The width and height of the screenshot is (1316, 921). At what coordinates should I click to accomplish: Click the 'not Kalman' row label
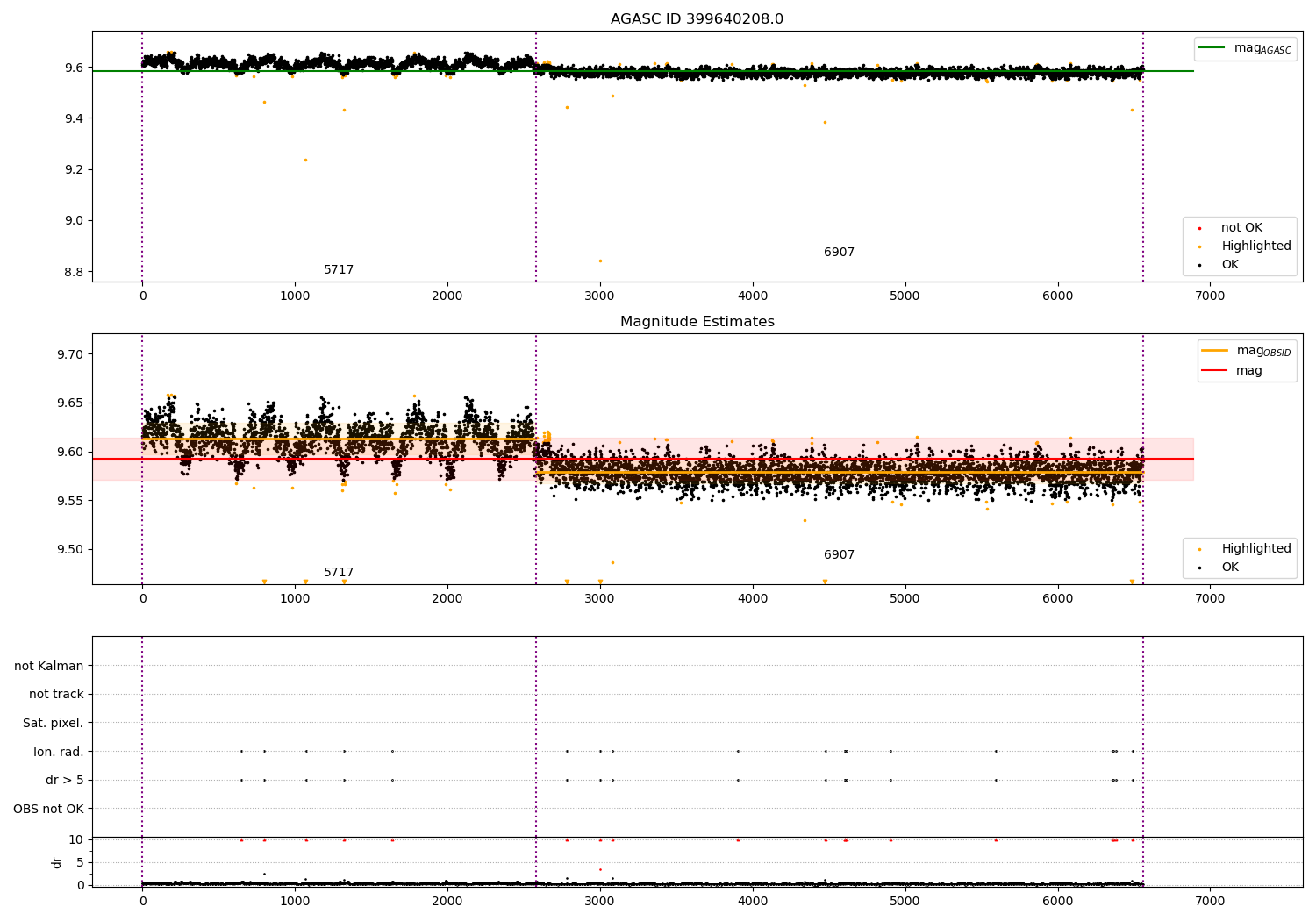coord(49,666)
